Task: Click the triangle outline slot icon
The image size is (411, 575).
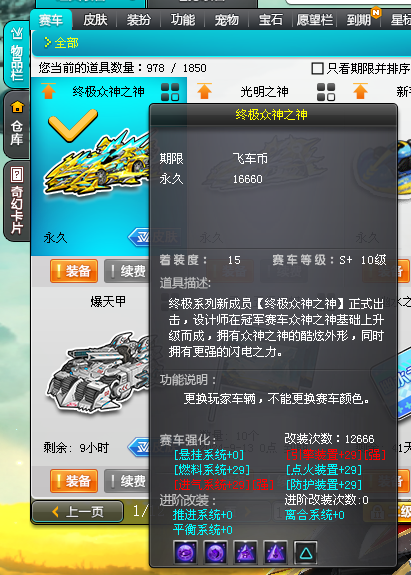Action: pos(305,552)
